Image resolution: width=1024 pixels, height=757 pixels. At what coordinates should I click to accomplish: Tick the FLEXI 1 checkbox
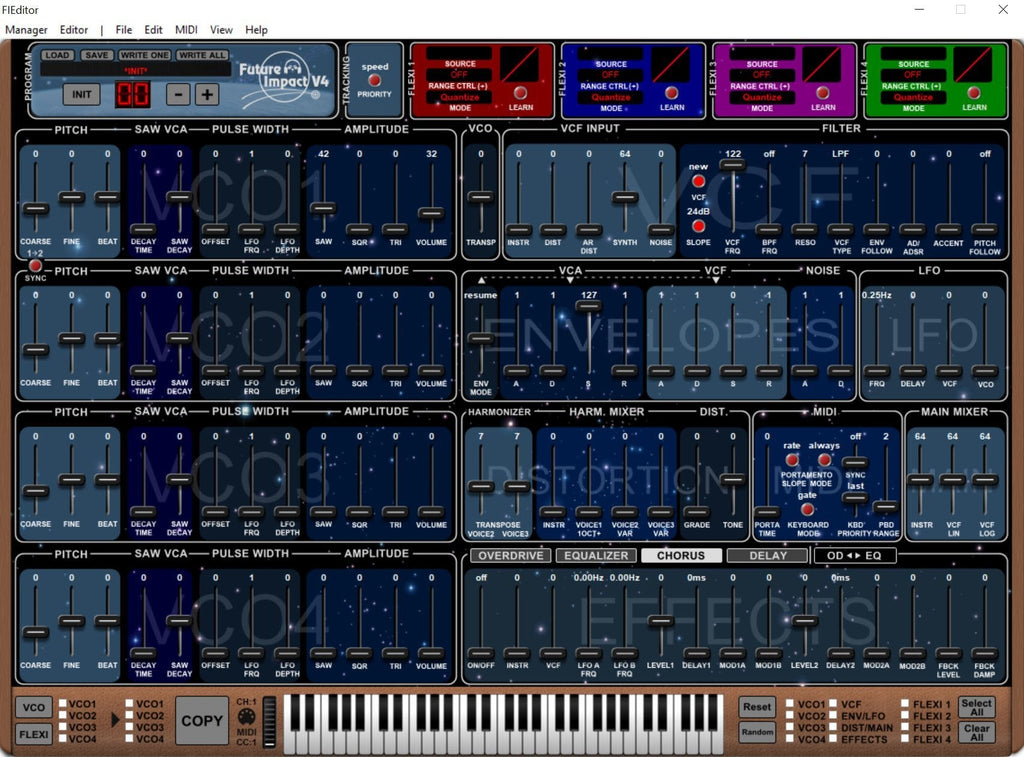pyautogui.click(x=905, y=704)
